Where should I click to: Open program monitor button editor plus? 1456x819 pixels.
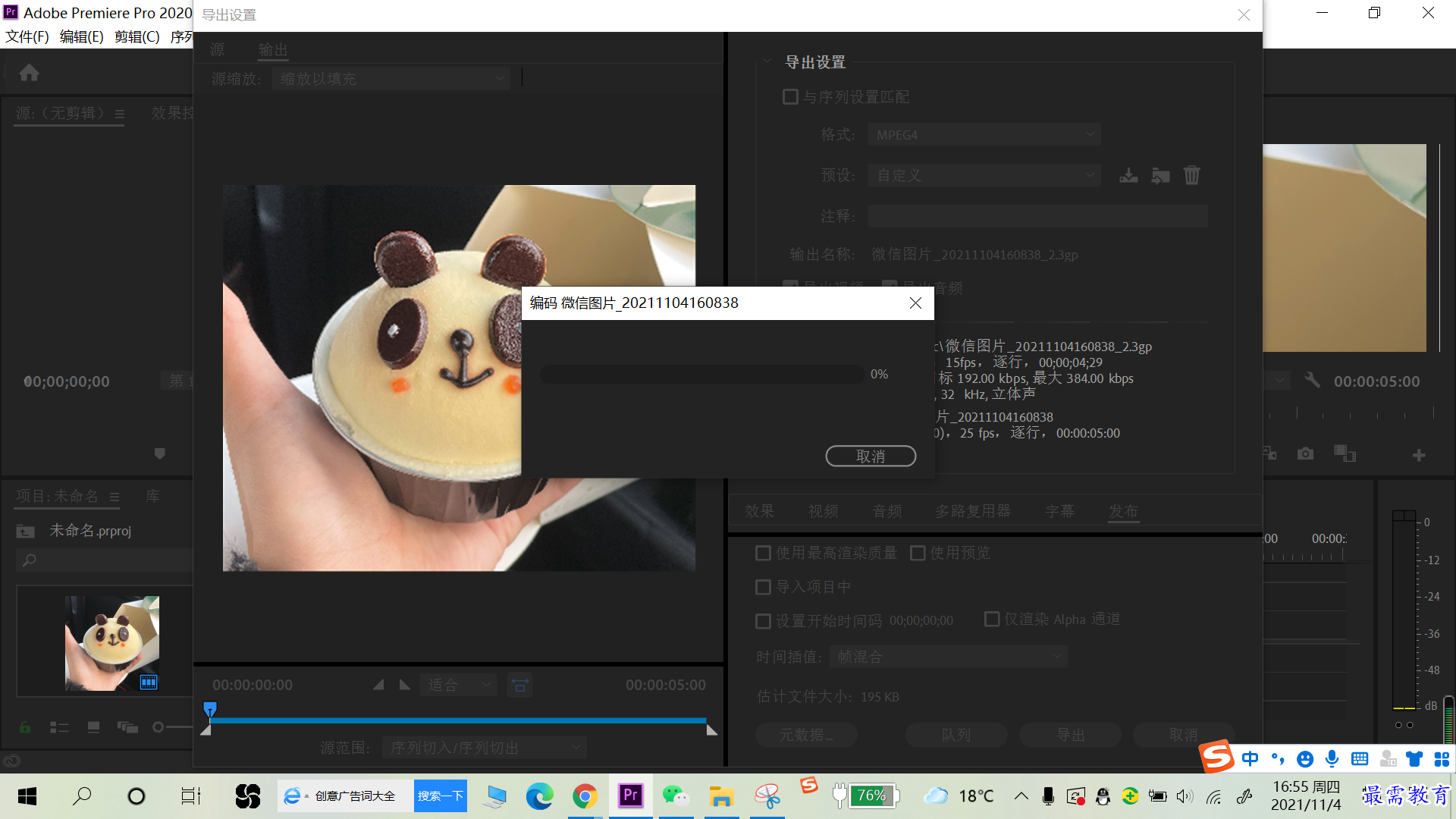pos(1419,455)
